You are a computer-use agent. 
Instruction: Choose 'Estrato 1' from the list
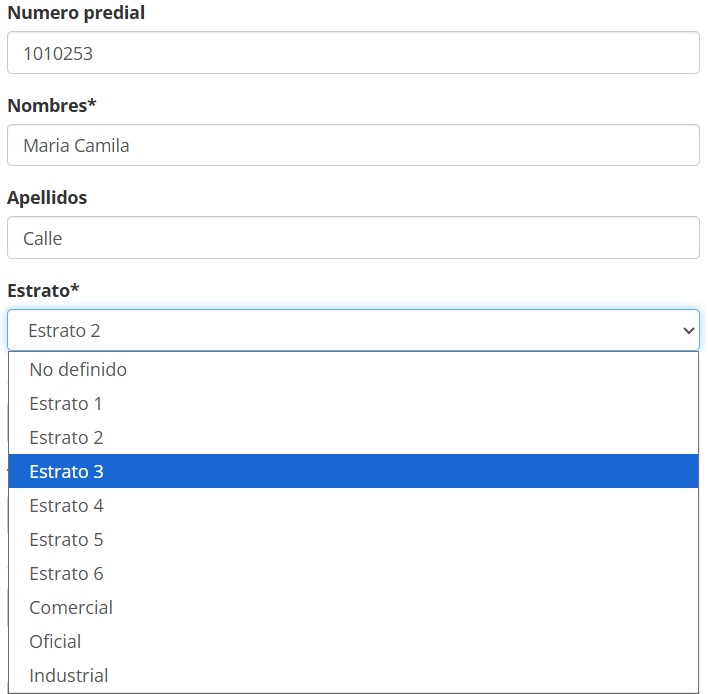(x=66, y=404)
